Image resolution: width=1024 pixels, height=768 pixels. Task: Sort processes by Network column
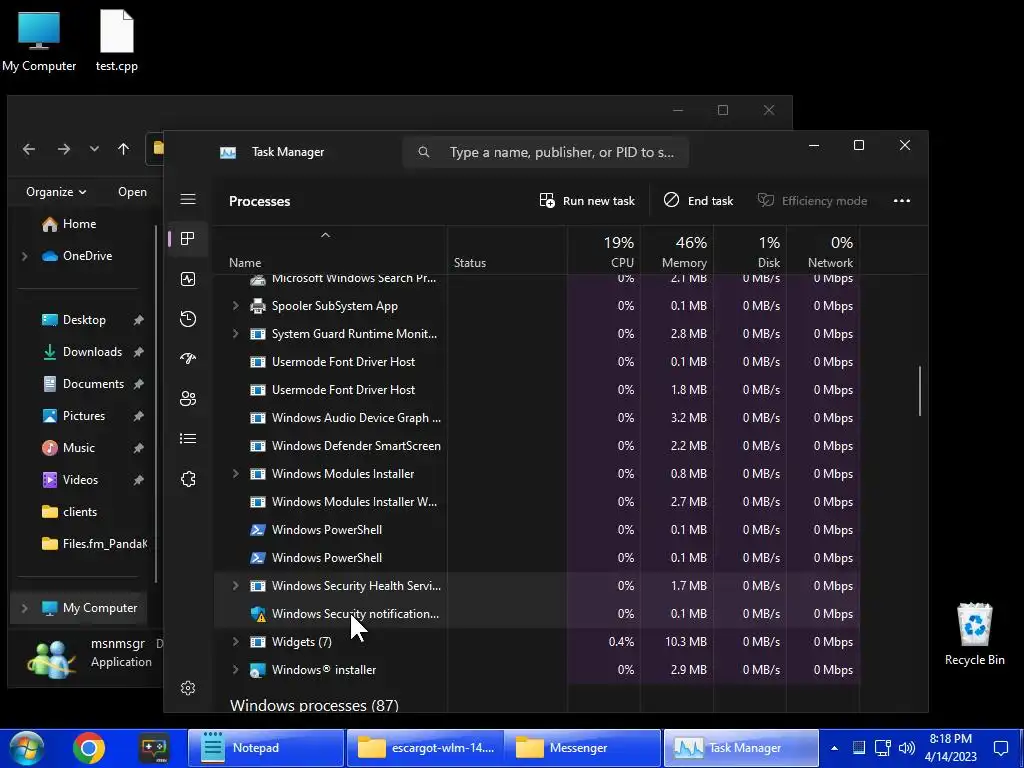click(x=824, y=252)
